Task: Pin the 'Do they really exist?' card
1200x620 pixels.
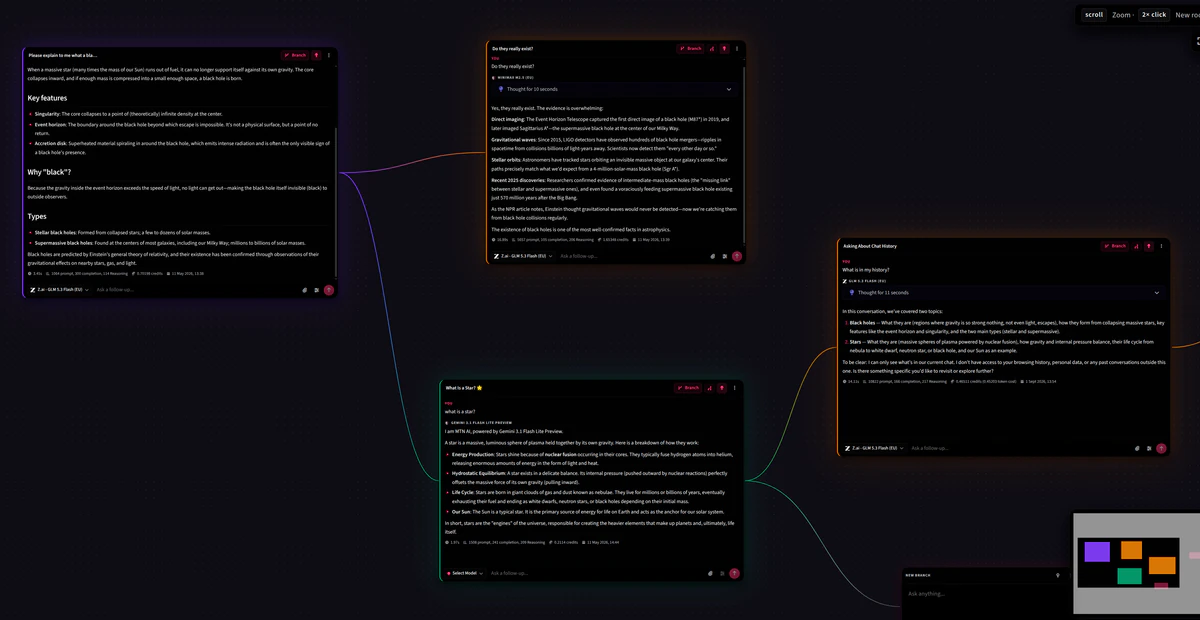Action: point(724,48)
